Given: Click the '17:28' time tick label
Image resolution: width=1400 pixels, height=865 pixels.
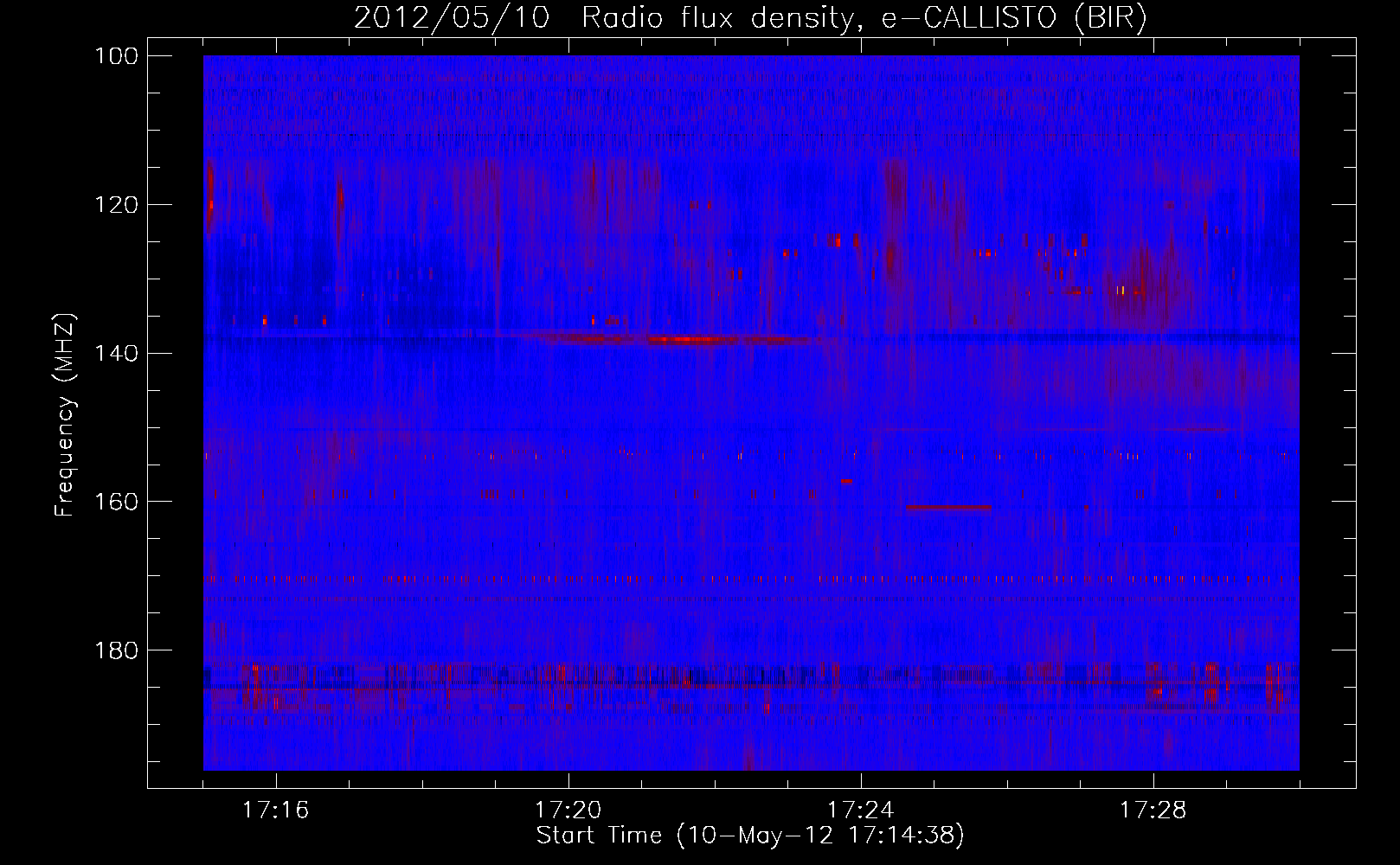Looking at the screenshot, I should click(1153, 811).
